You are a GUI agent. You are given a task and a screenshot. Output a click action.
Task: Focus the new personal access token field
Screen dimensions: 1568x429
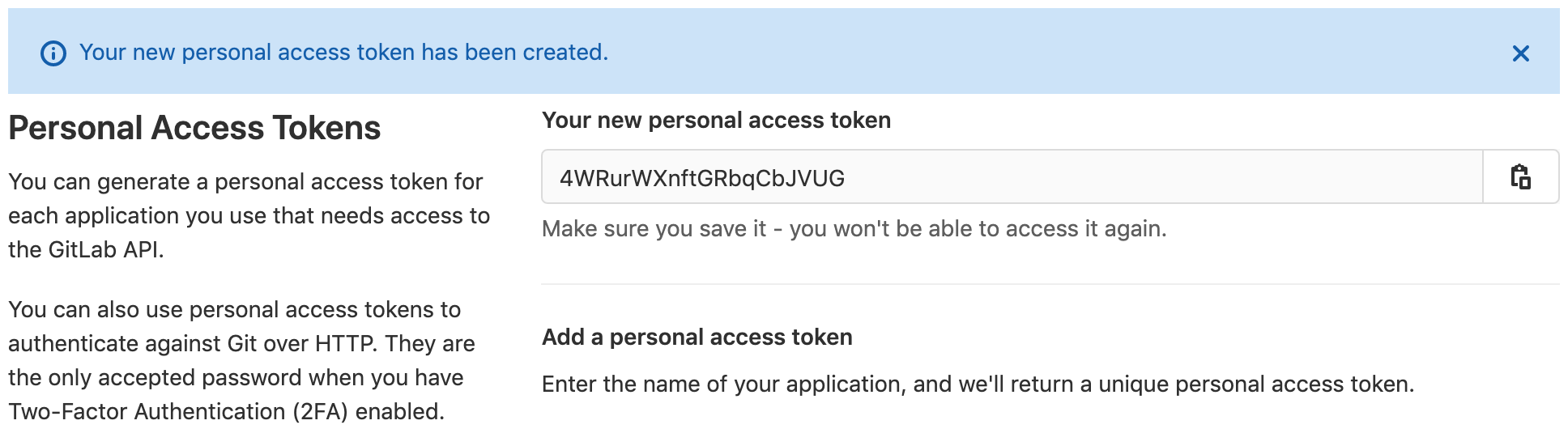coord(1012,176)
